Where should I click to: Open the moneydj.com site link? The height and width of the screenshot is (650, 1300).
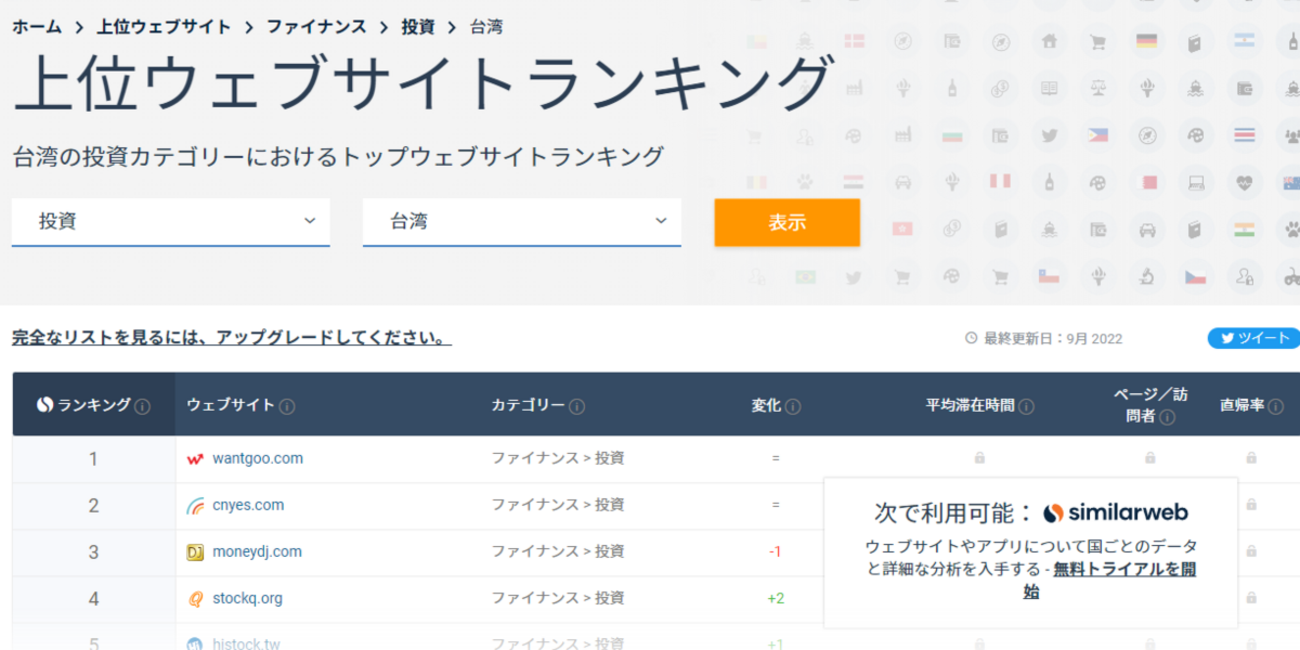click(x=257, y=552)
